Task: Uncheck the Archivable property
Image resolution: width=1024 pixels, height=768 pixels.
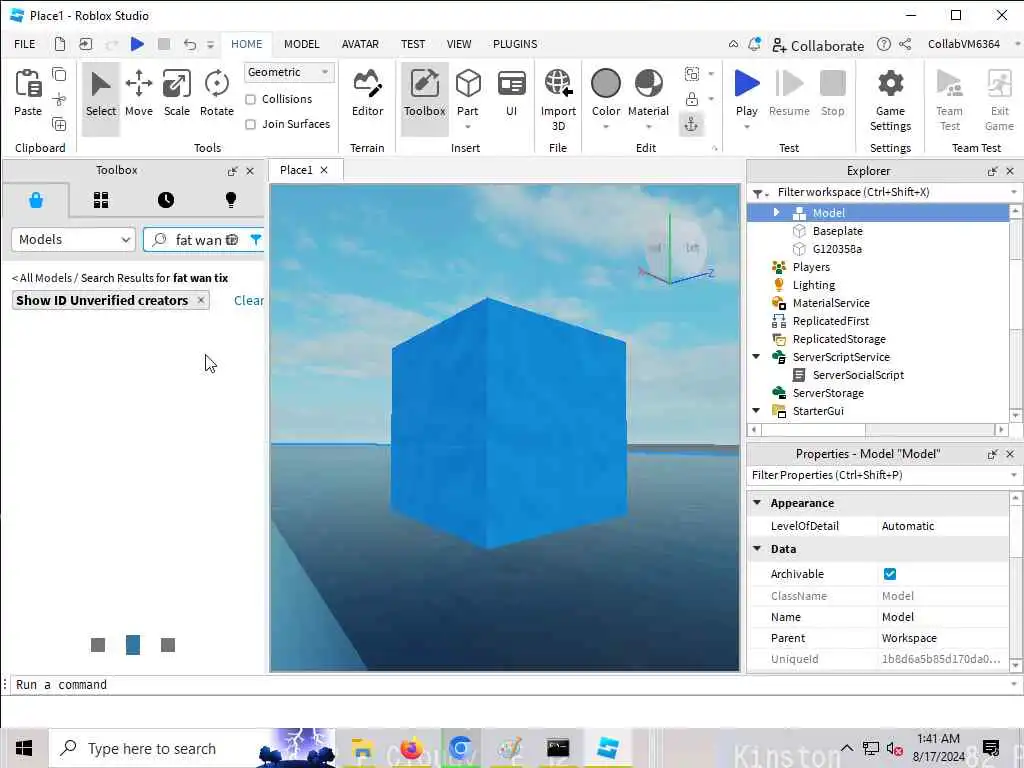Action: point(889,574)
